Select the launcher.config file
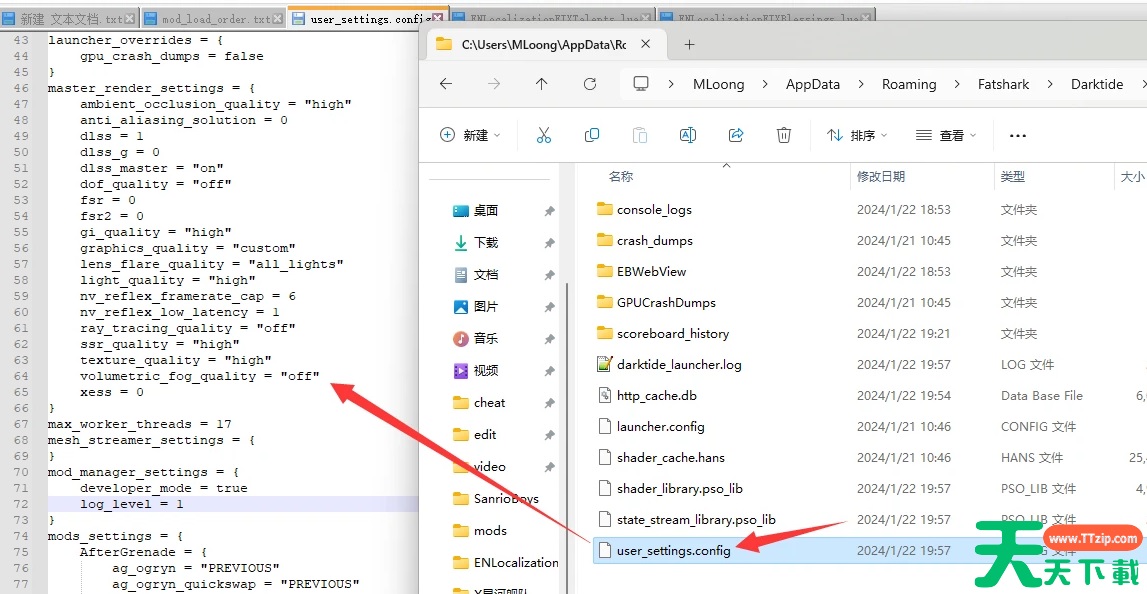 (661, 426)
